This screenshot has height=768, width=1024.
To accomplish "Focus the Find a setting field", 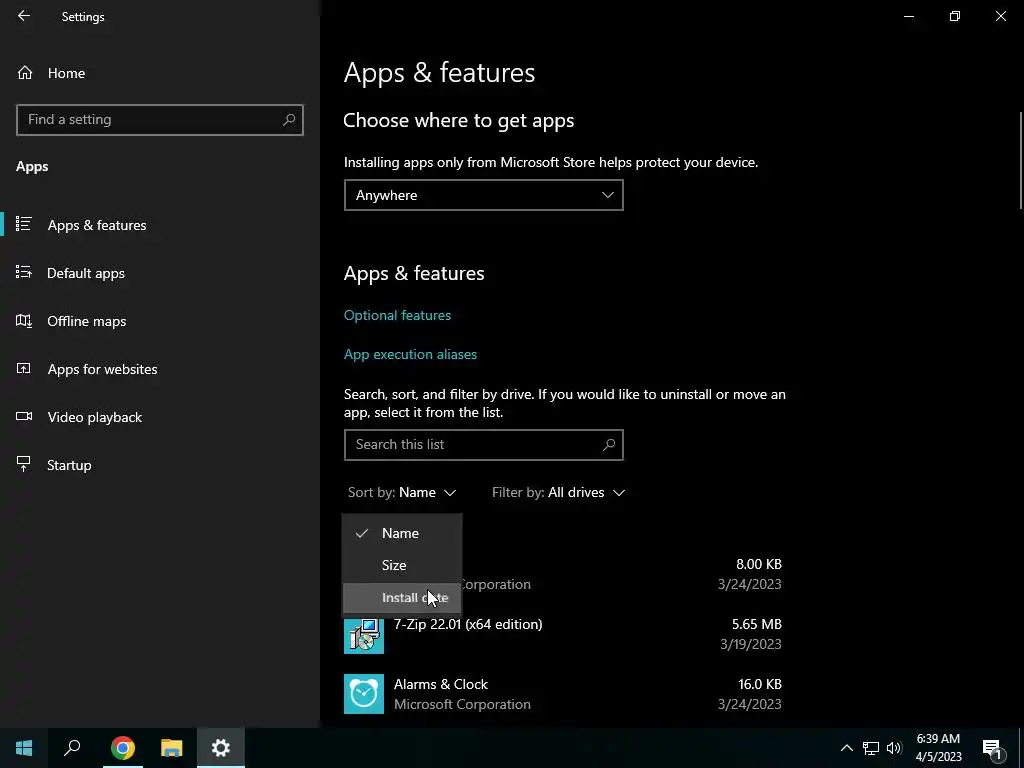I will (x=160, y=120).
